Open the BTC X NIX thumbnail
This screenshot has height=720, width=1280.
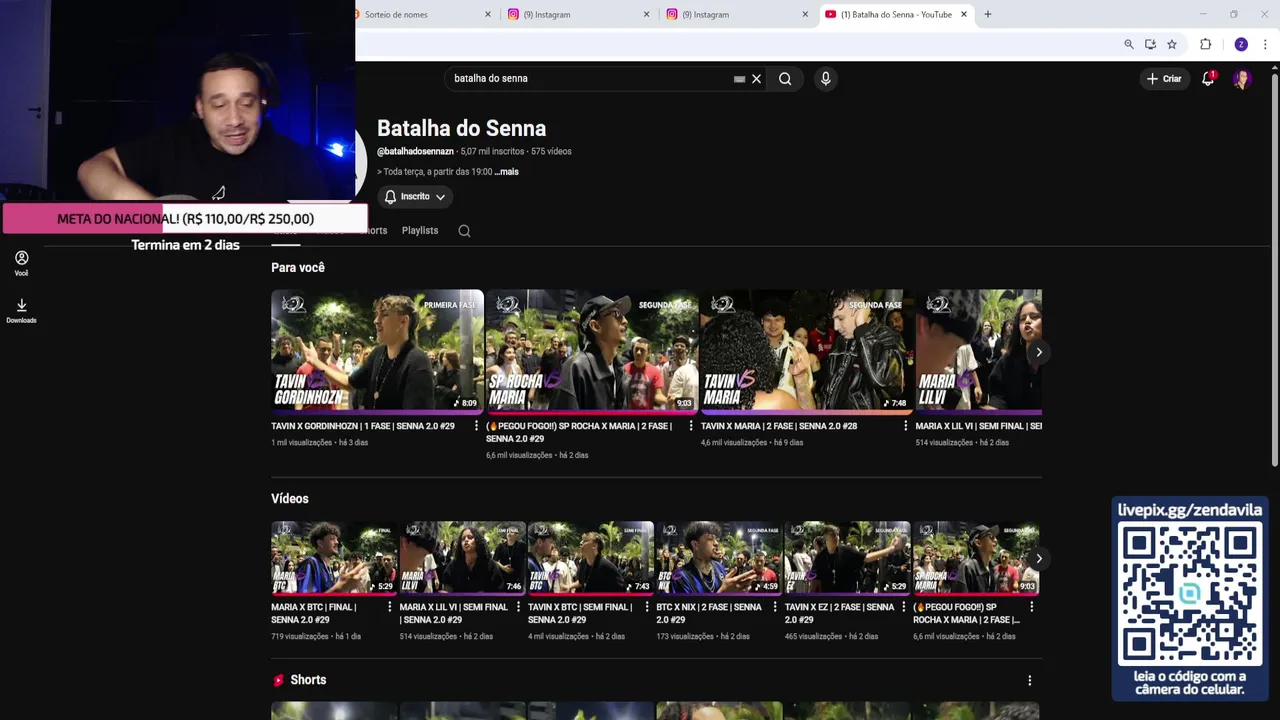tap(719, 558)
